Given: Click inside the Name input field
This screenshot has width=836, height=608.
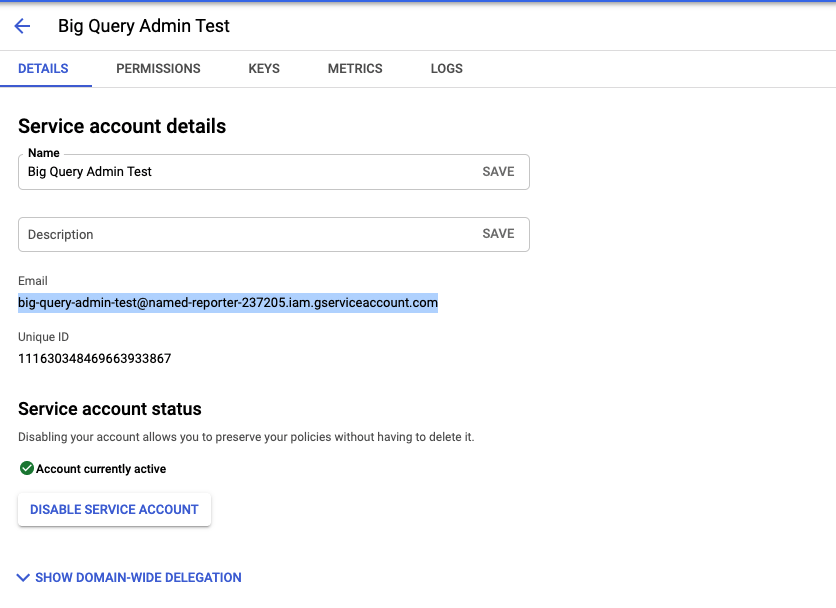Looking at the screenshot, I should tap(200, 172).
